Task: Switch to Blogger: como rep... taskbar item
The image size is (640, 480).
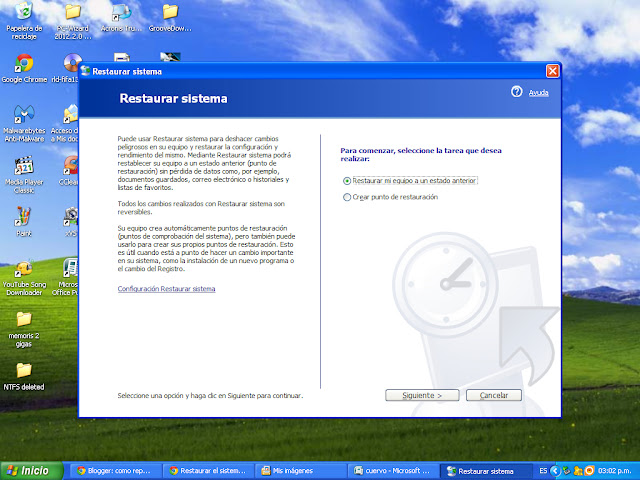Action: tap(117, 471)
